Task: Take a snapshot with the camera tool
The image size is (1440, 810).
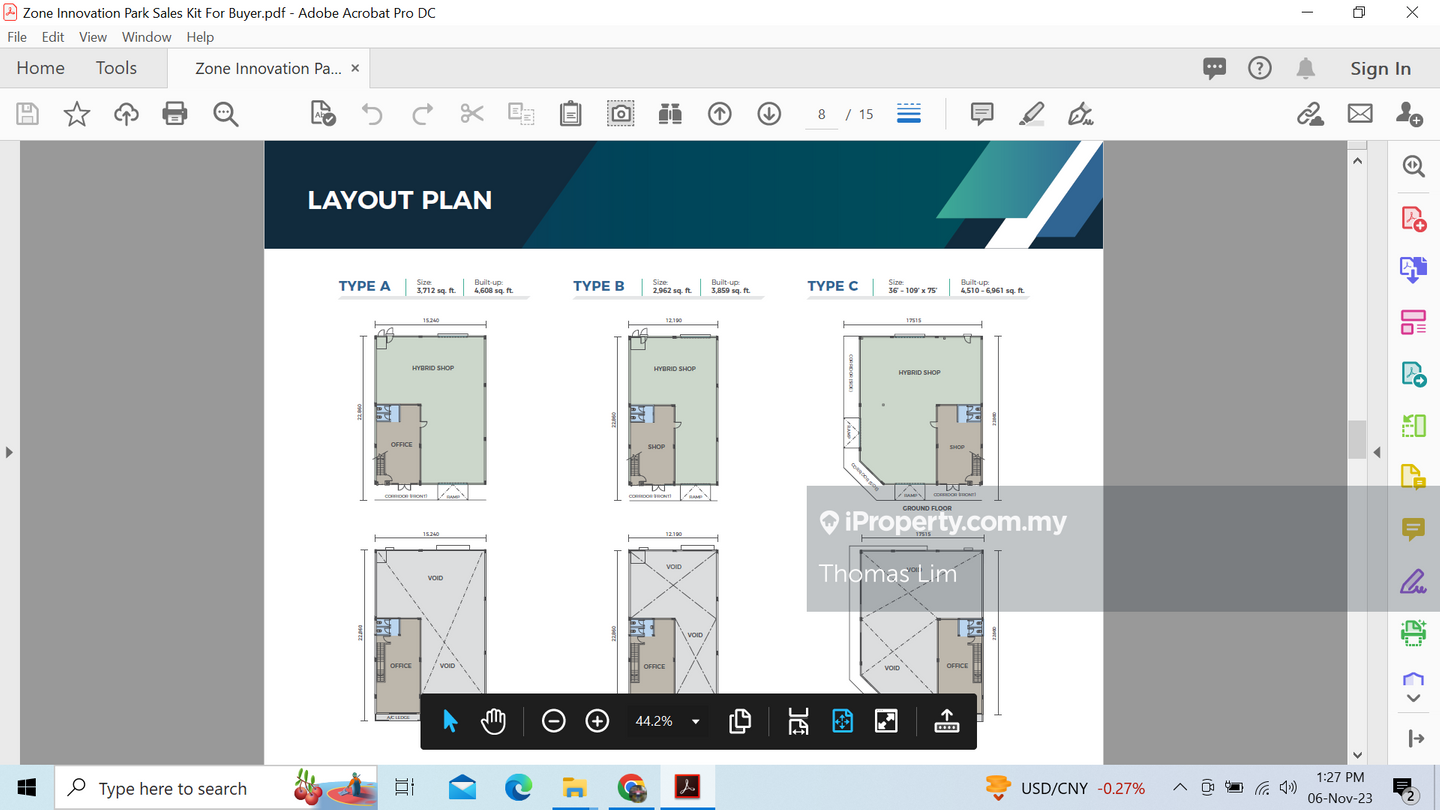Action: (x=621, y=114)
